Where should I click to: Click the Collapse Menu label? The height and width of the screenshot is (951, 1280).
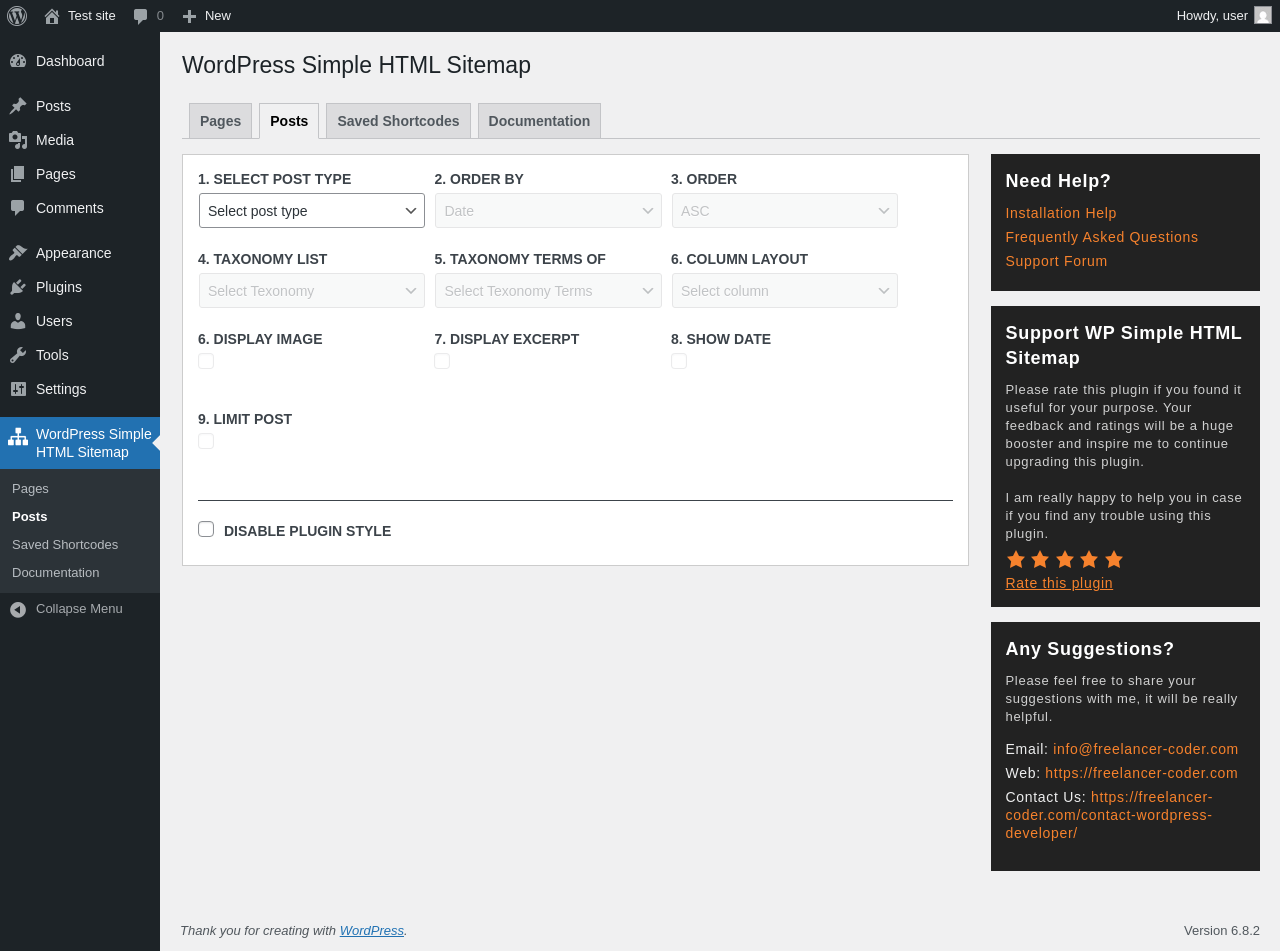pos(79,609)
